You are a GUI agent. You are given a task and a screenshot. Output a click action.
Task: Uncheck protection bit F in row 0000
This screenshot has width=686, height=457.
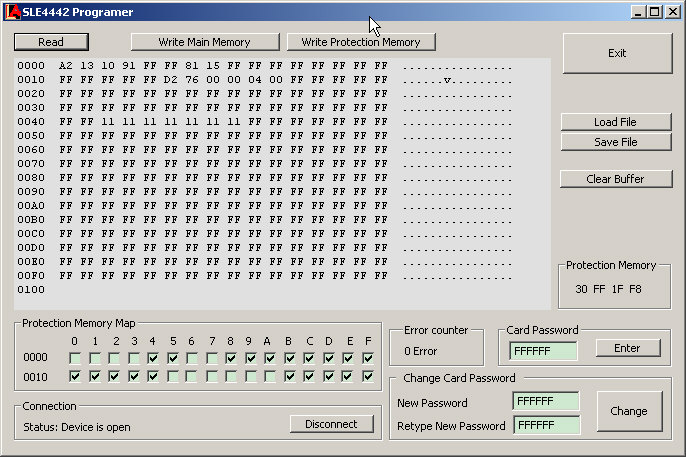click(368, 359)
